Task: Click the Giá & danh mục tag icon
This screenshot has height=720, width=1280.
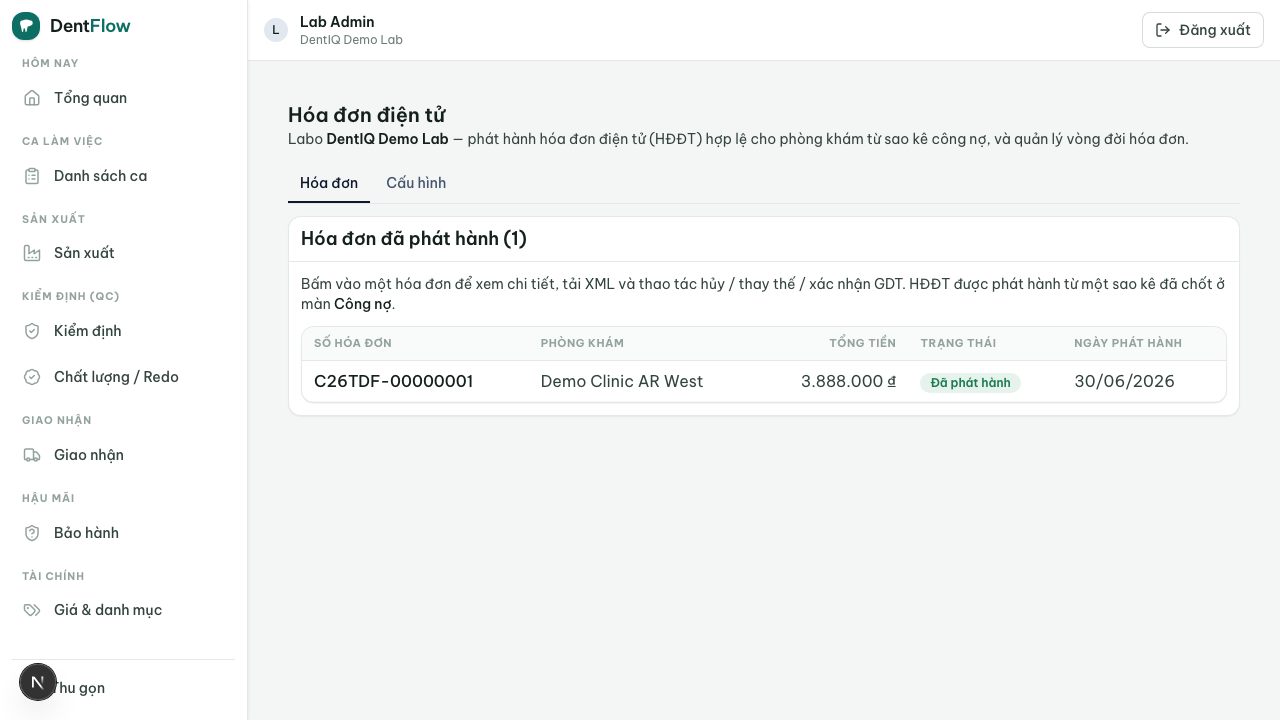Action: (x=32, y=610)
